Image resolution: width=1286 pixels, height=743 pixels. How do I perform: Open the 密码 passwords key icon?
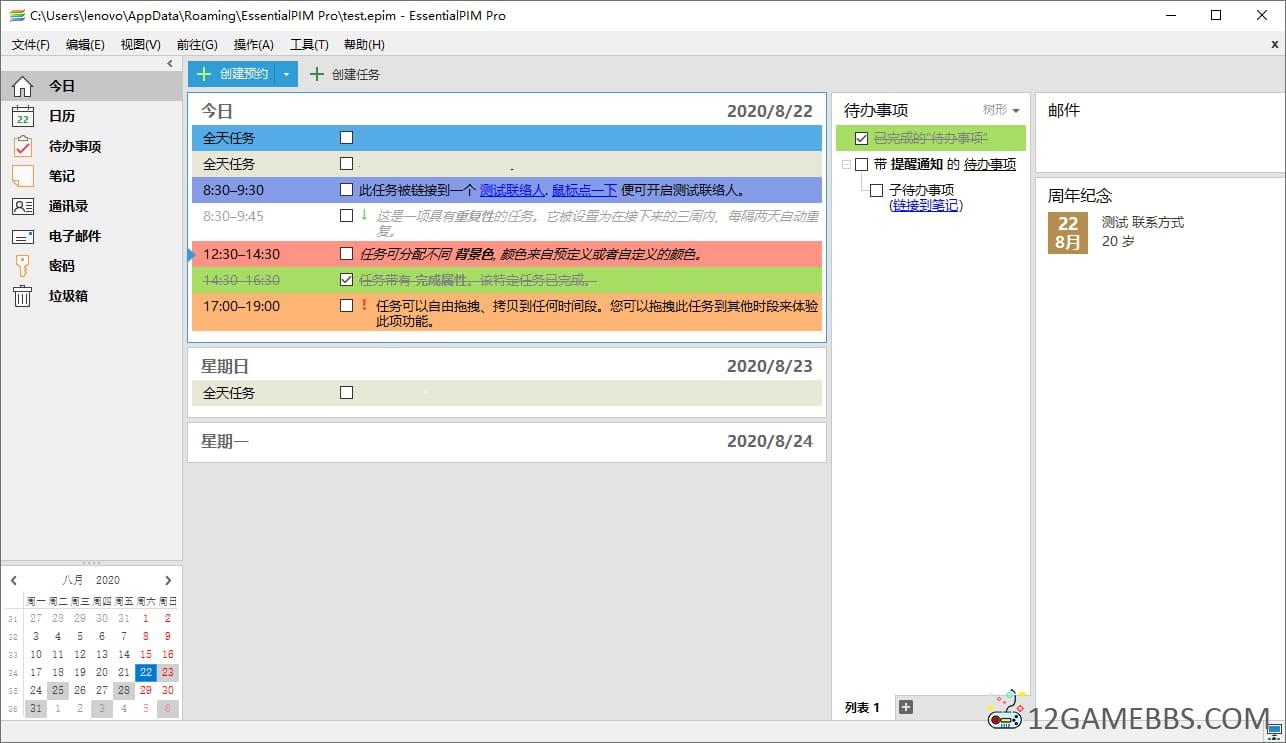point(22,266)
